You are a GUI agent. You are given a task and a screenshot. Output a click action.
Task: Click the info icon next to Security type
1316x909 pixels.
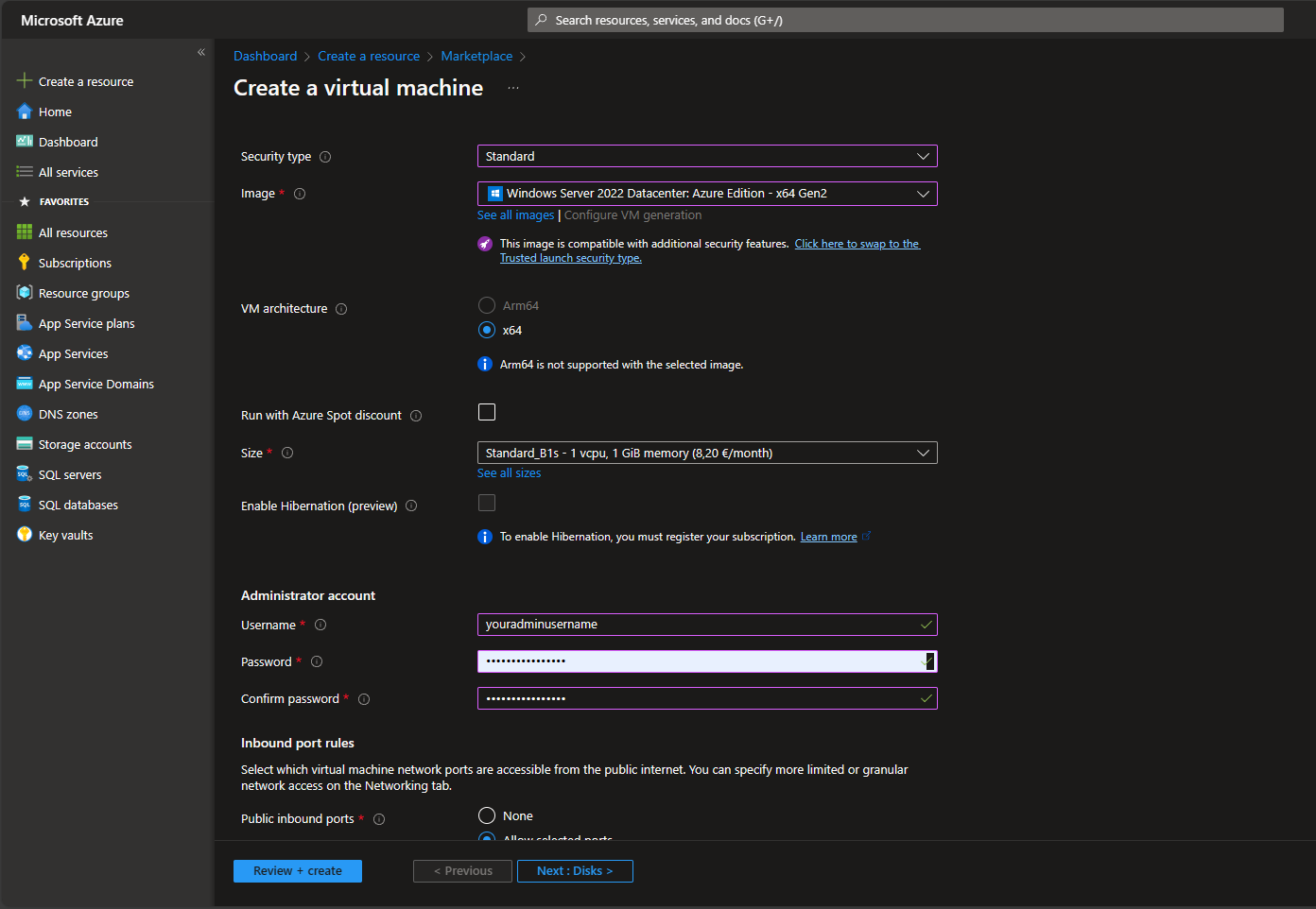[325, 157]
